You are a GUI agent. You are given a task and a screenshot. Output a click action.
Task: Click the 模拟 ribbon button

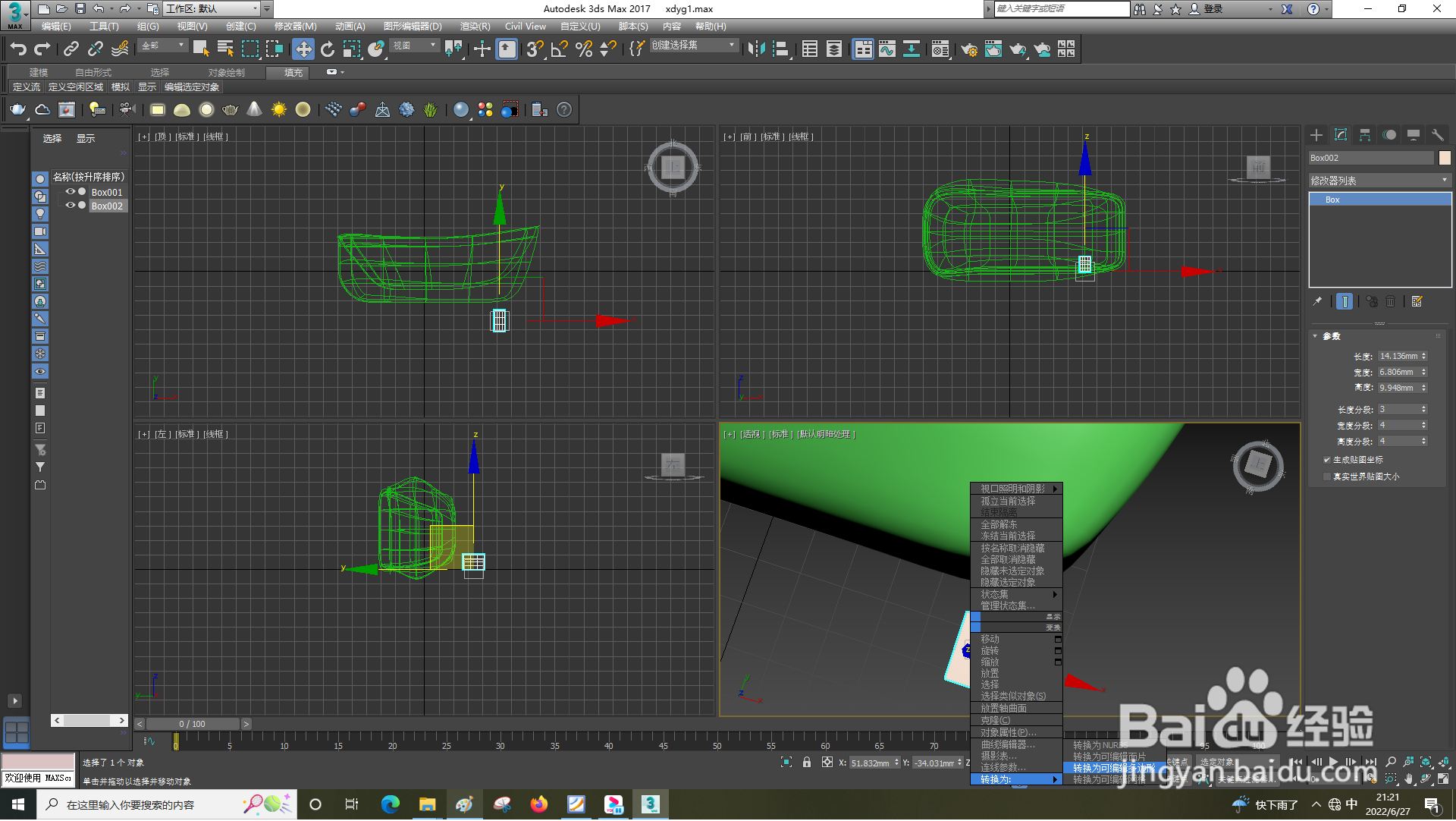pos(121,87)
